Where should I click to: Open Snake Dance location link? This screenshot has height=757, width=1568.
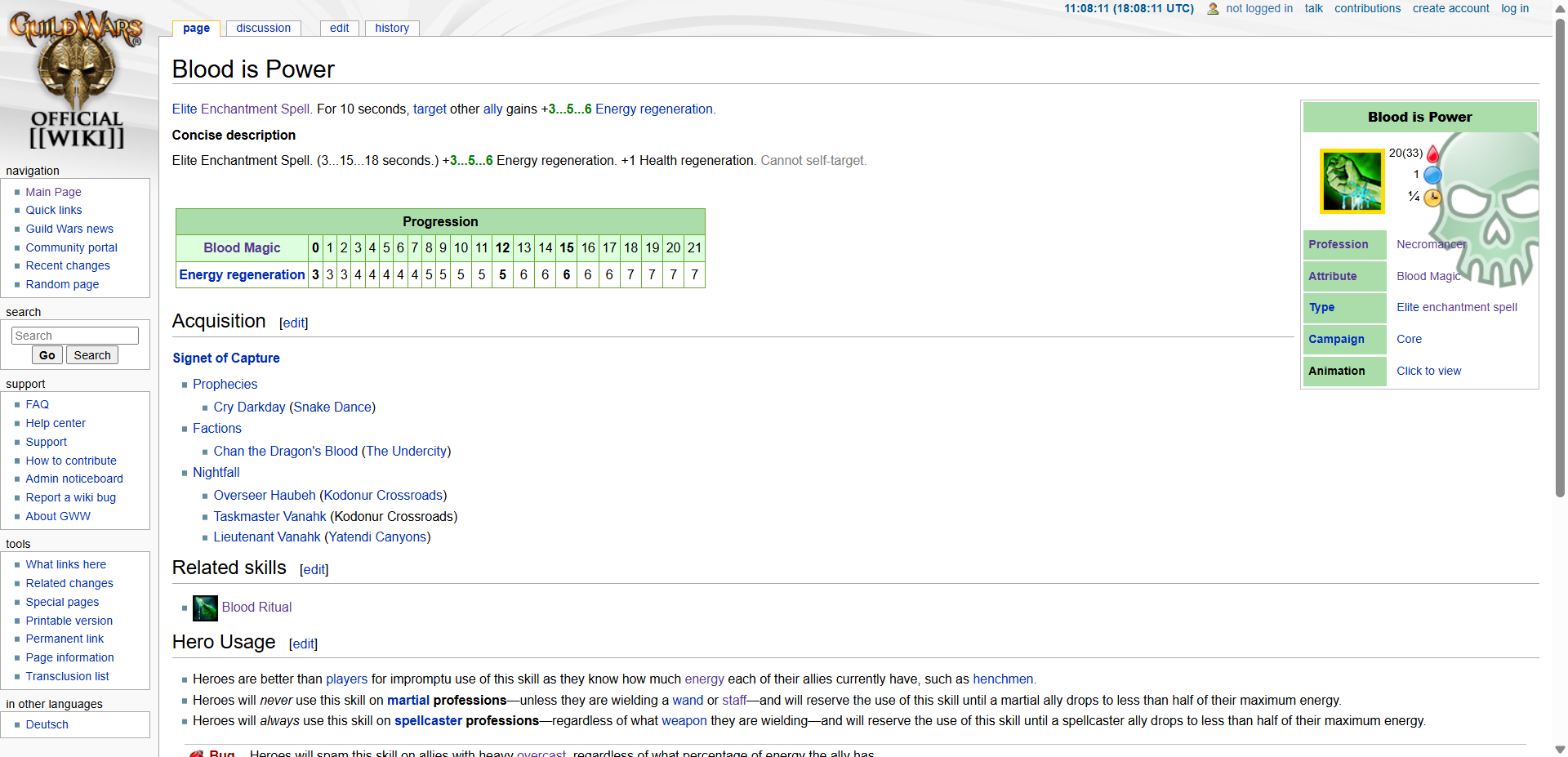[x=332, y=407]
